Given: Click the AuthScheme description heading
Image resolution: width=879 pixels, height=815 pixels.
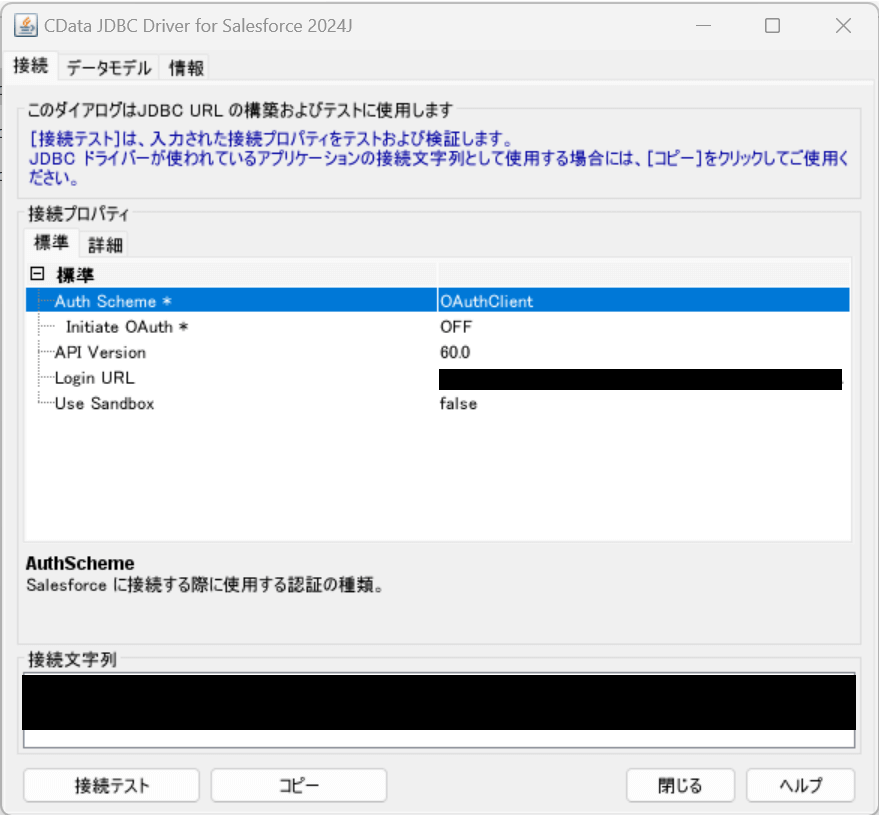Looking at the screenshot, I should click(80, 563).
